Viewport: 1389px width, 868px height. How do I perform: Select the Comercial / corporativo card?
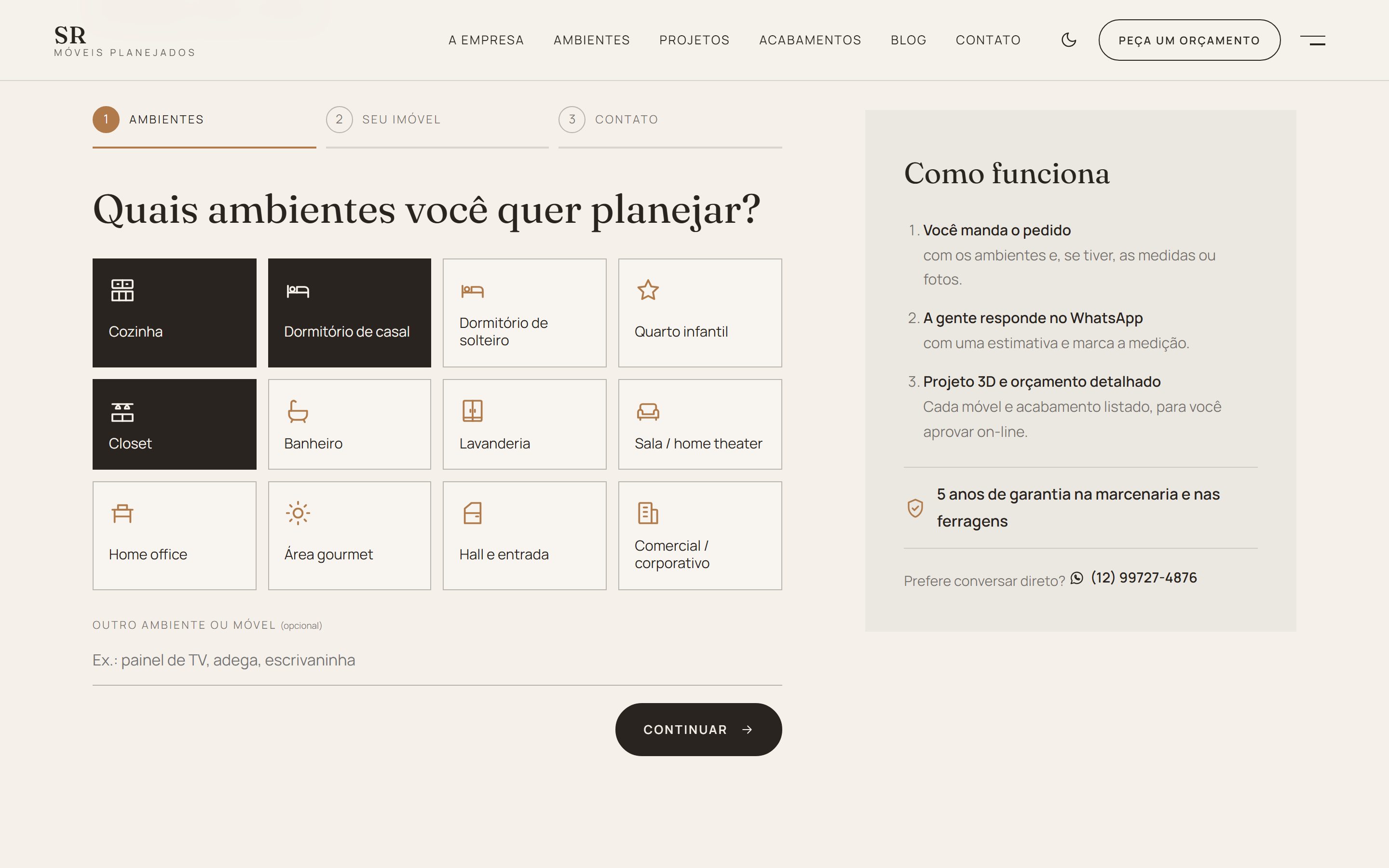(700, 536)
